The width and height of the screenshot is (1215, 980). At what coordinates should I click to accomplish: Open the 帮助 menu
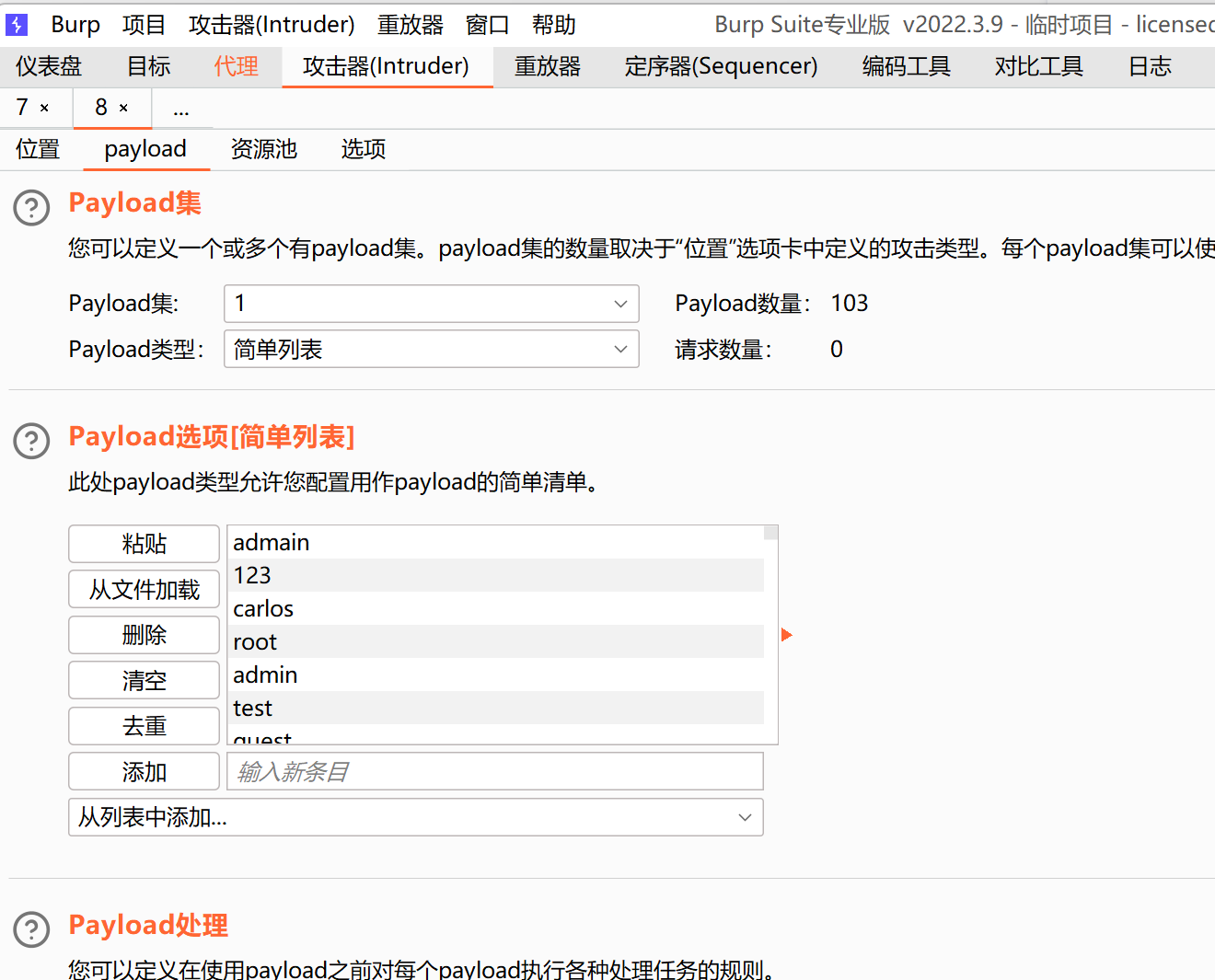(554, 25)
